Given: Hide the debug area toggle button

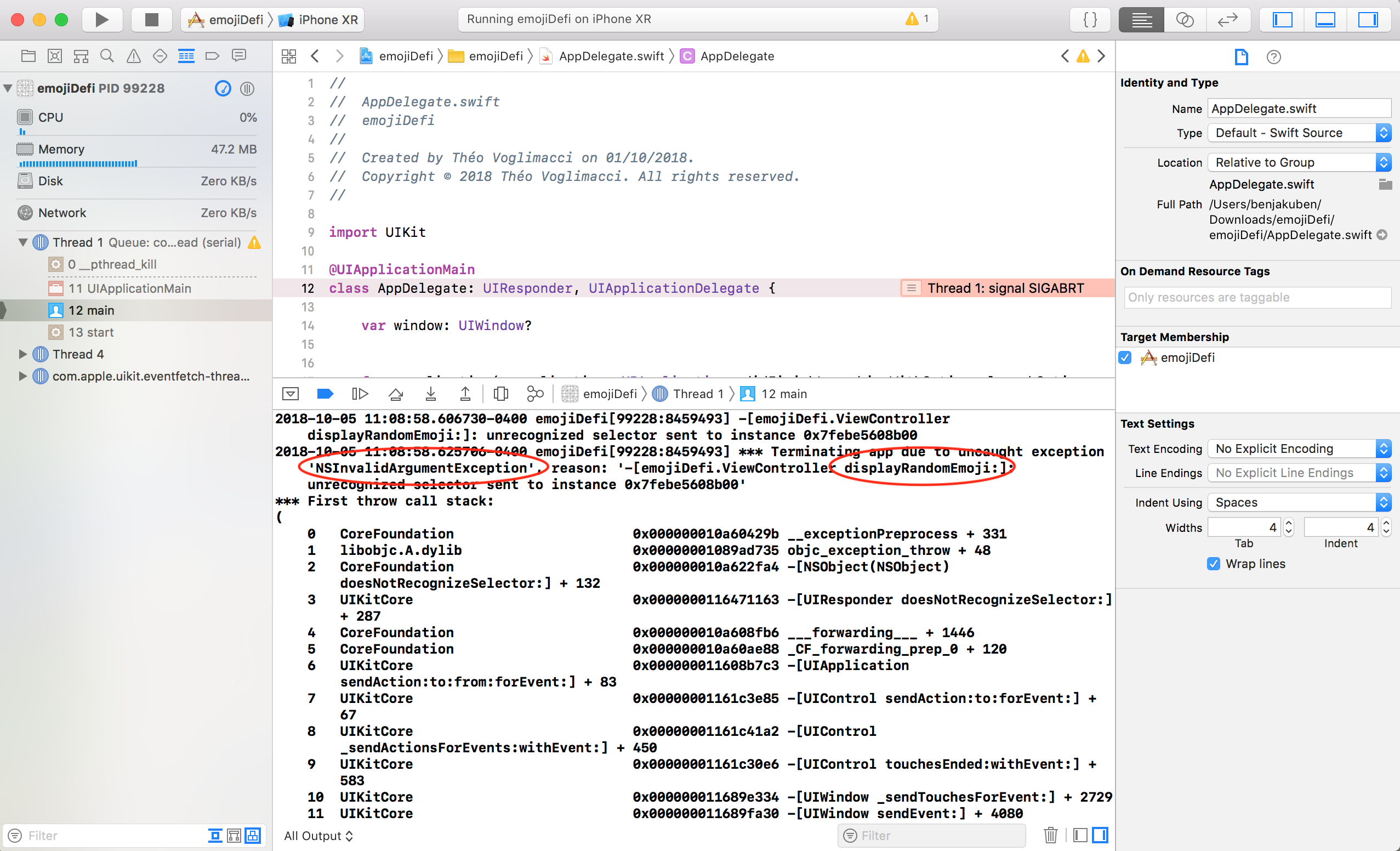Looking at the screenshot, I should [291, 394].
